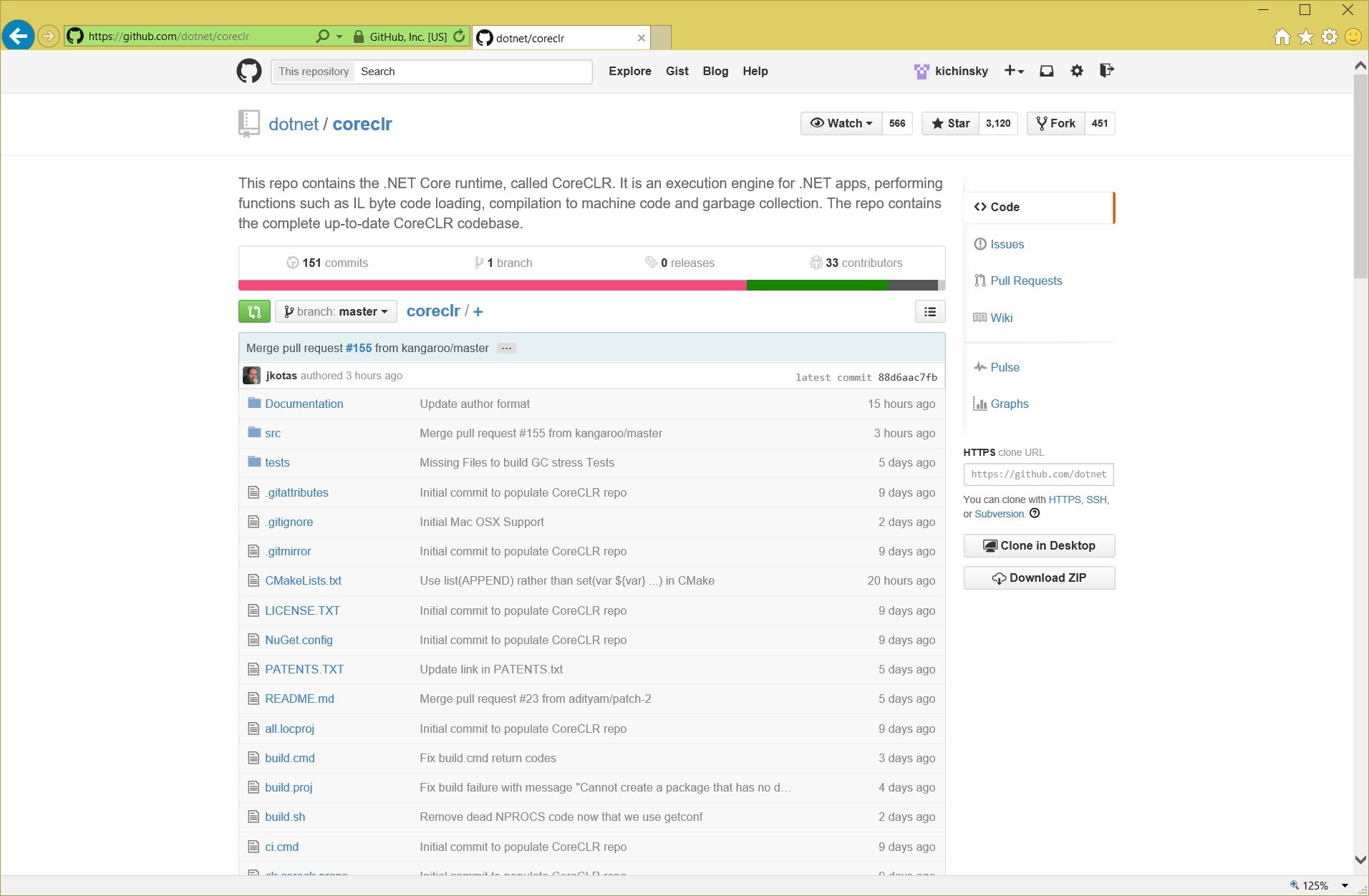The width and height of the screenshot is (1369, 896).
Task: View the 151 commits link
Action: 327,263
